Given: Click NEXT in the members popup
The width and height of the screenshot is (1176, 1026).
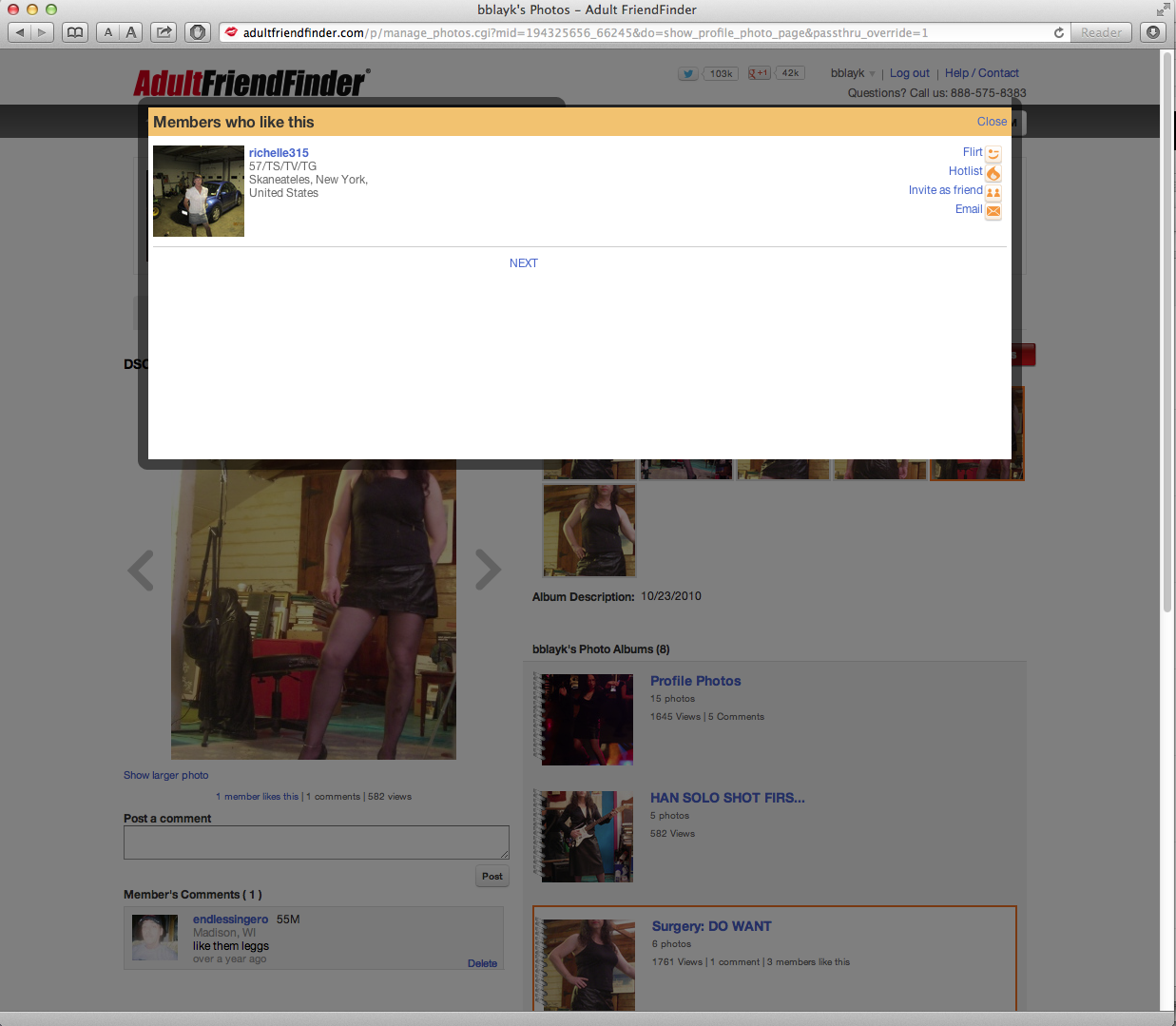Looking at the screenshot, I should 523,262.
